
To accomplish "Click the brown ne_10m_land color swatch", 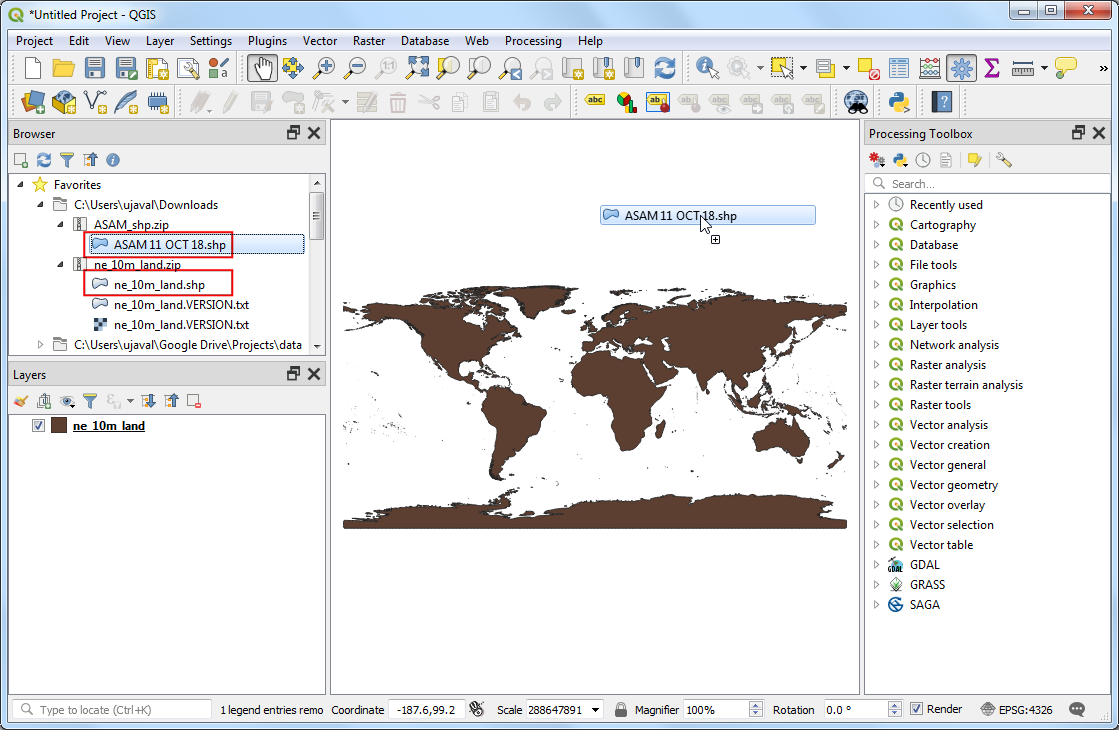I will 59,426.
